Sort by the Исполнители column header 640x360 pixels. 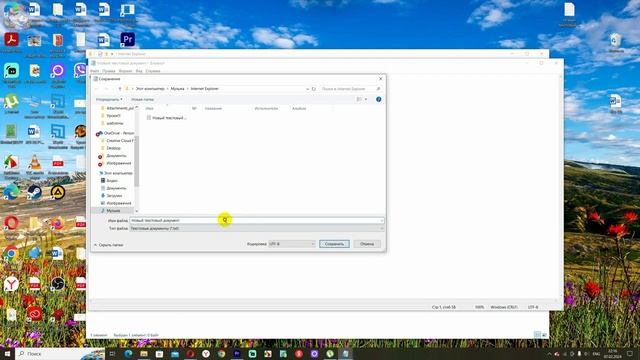(x=266, y=109)
